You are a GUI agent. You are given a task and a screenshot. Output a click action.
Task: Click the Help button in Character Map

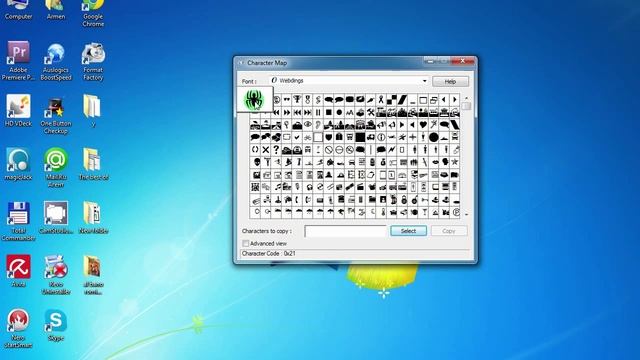pyautogui.click(x=450, y=82)
